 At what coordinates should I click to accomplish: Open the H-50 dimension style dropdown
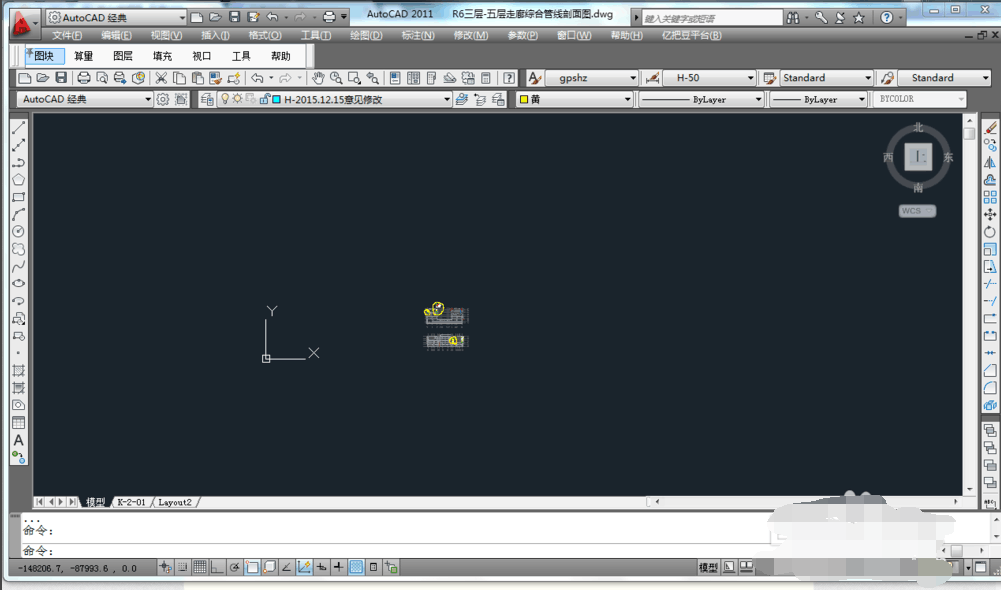[x=709, y=78]
